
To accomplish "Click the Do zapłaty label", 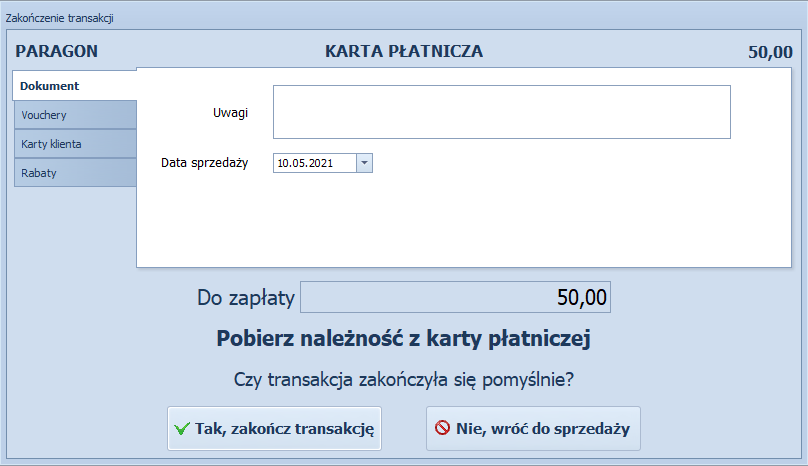I will 245,297.
